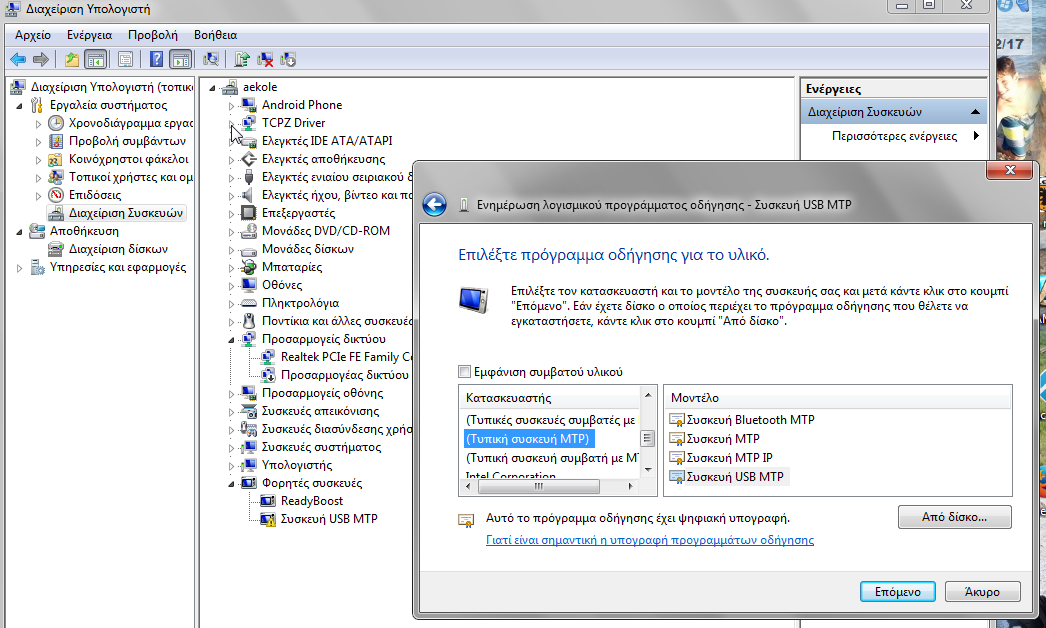
Task: Open the 'Ενέργεια' menu
Action: point(89,34)
